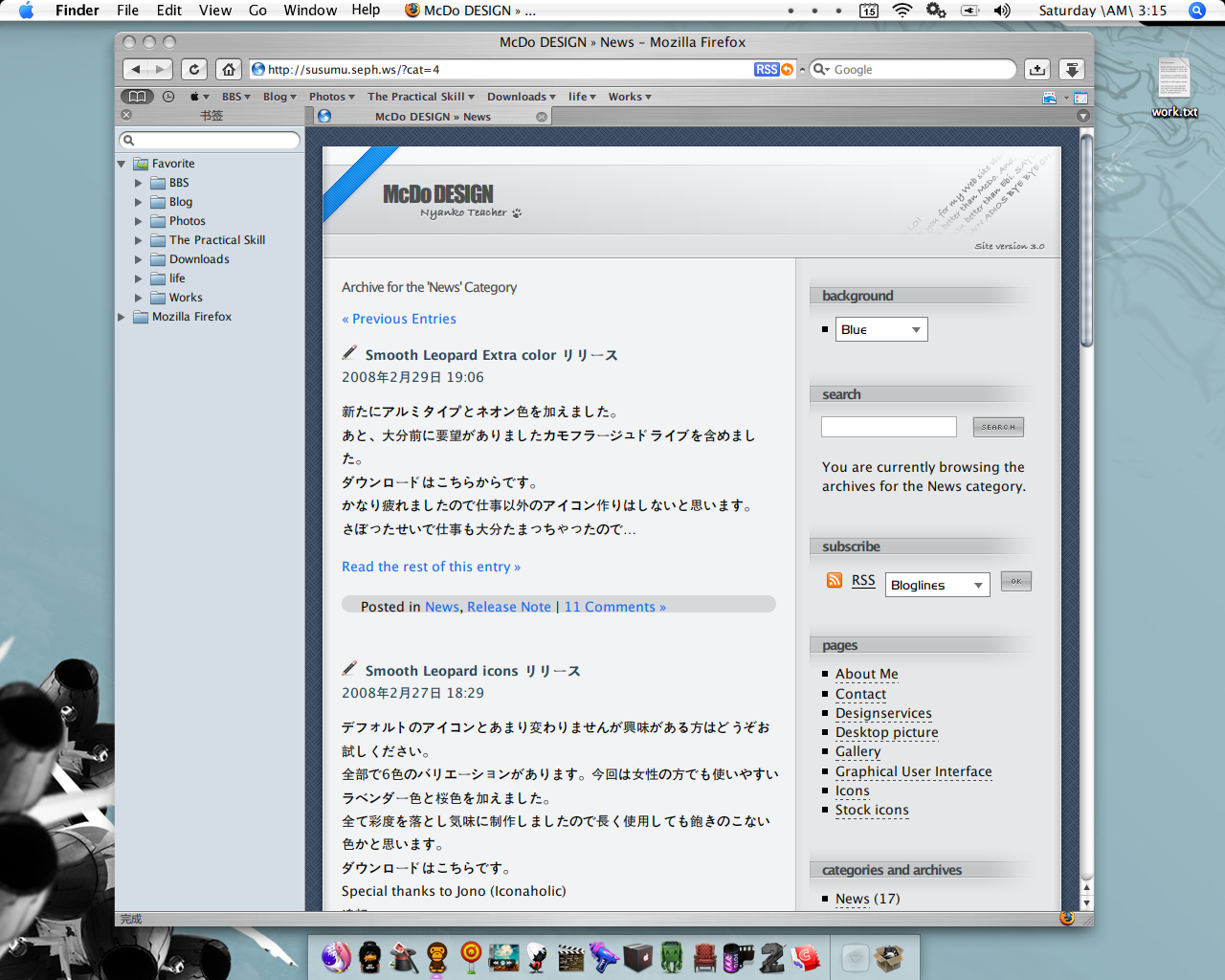Click the volume speaker menu icon
Viewport: 1225px width, 980px height.
tap(1002, 11)
